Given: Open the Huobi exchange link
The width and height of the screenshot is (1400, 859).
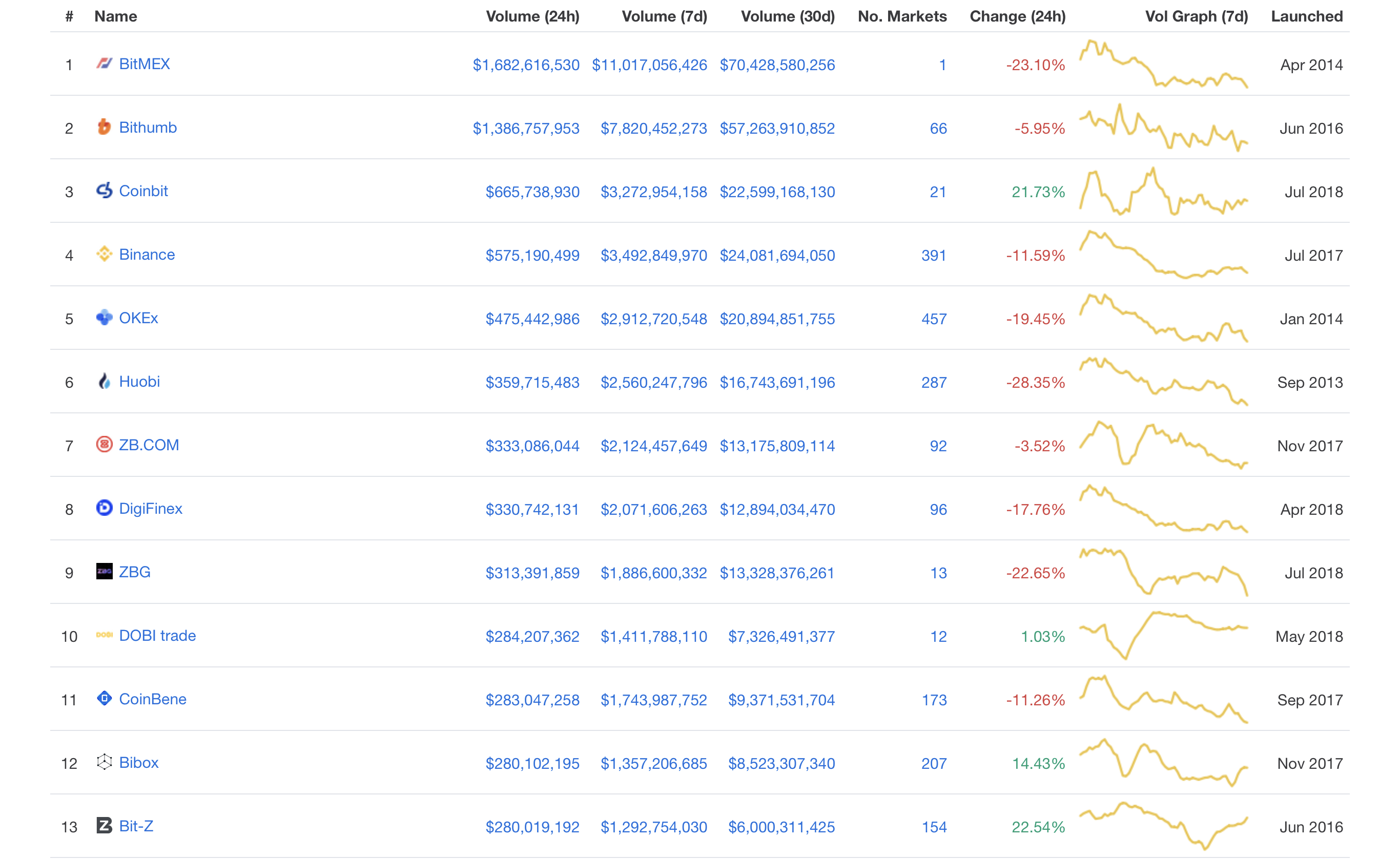Looking at the screenshot, I should (x=139, y=382).
